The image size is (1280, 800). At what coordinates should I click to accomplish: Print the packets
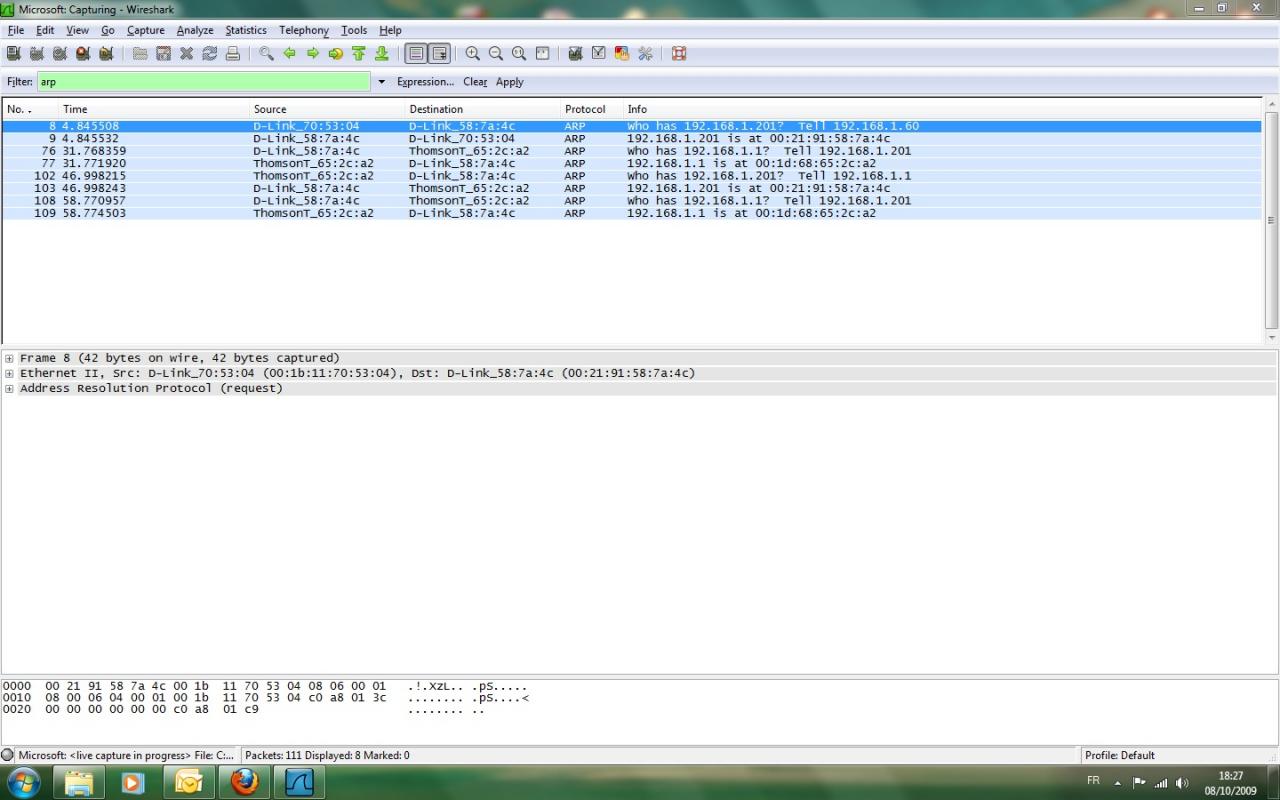click(232, 53)
